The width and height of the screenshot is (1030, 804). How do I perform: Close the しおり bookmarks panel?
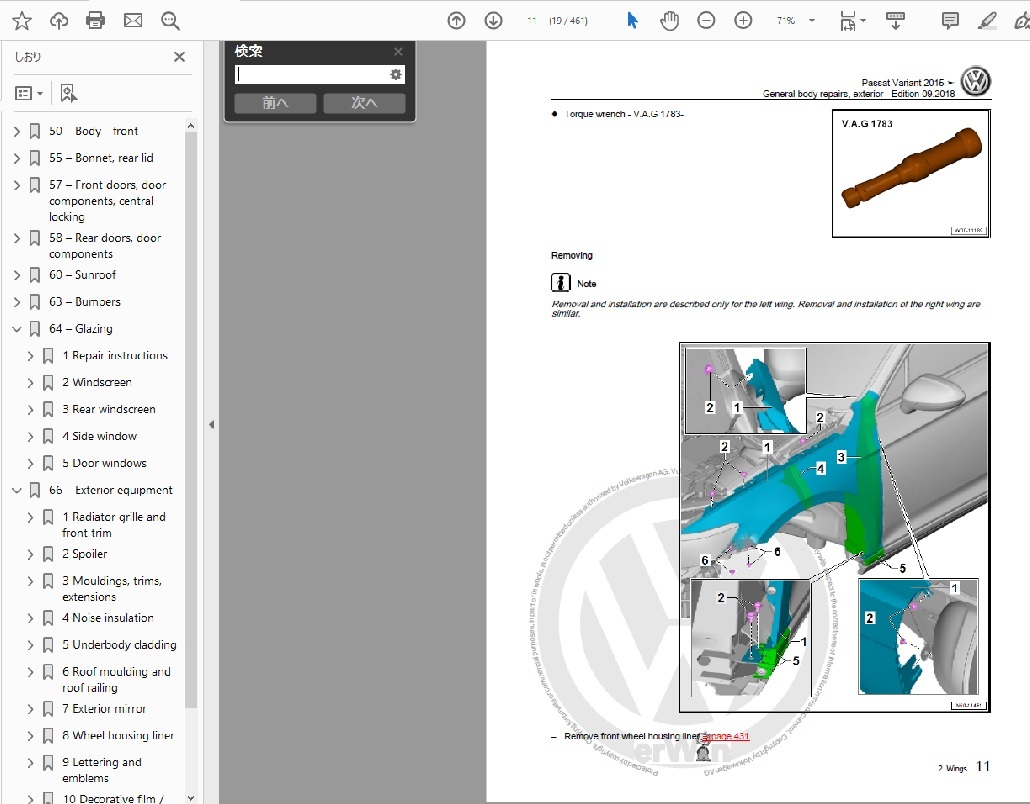click(180, 57)
